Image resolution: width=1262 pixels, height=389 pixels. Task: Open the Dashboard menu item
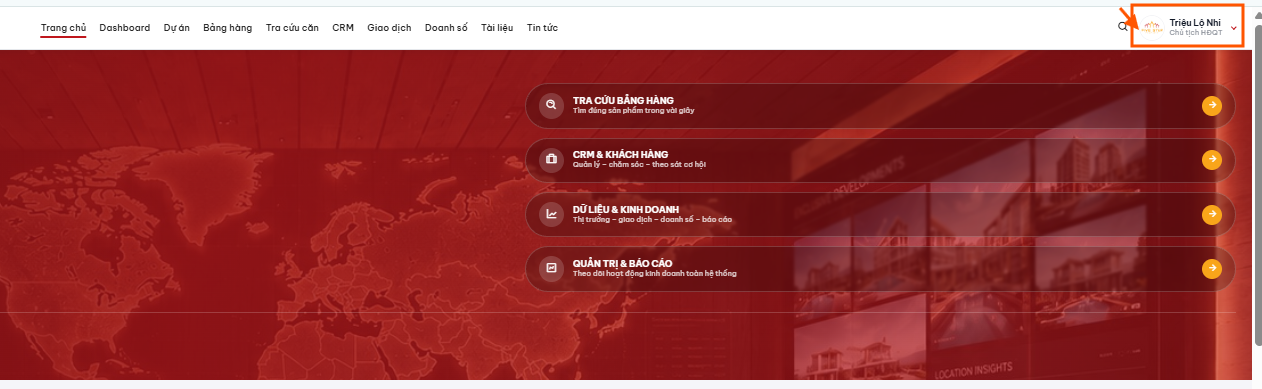125,27
